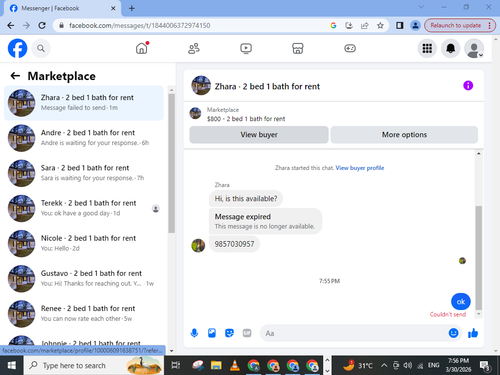Screen dimensions: 500x375
Task: Open the tab search chevron
Action: [421, 7]
